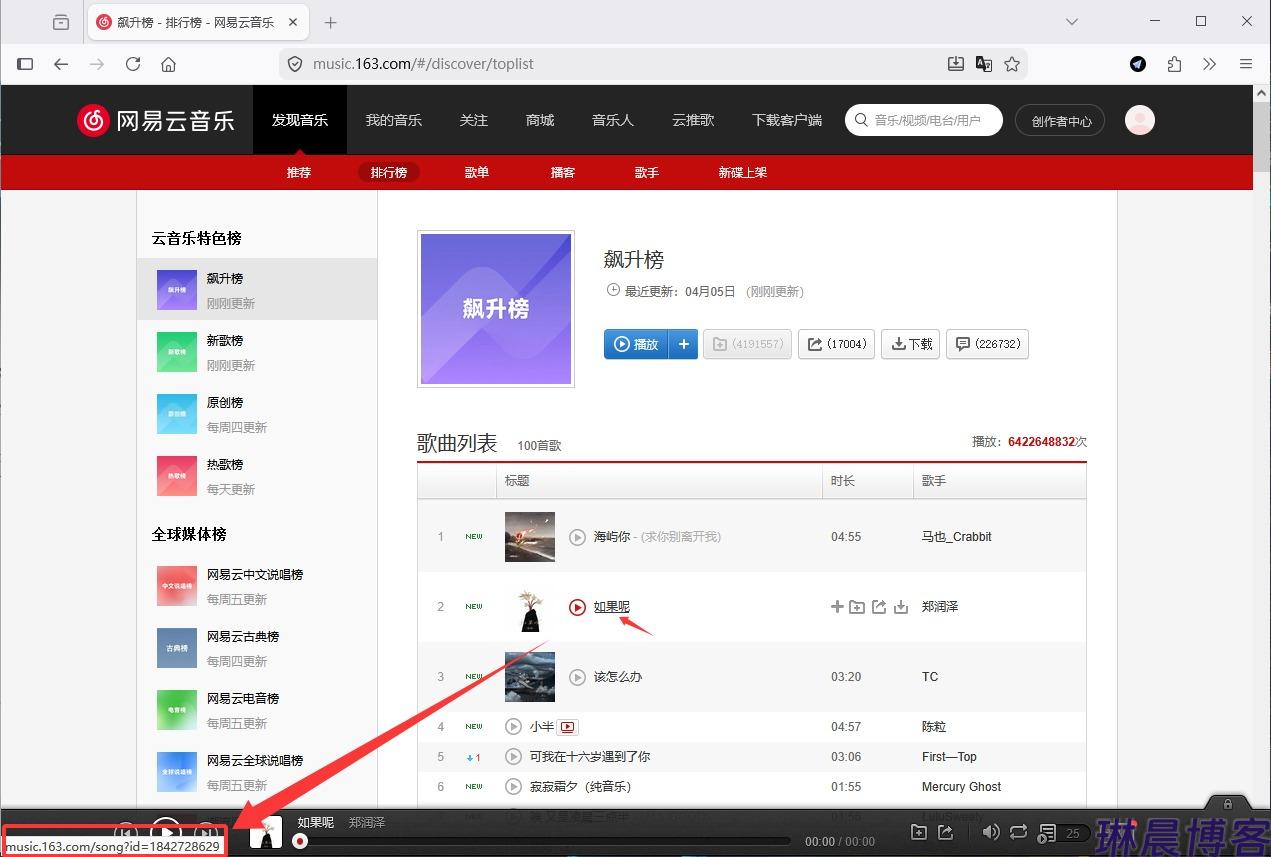
Task: Open 创作者中心
Action: [x=1059, y=119]
